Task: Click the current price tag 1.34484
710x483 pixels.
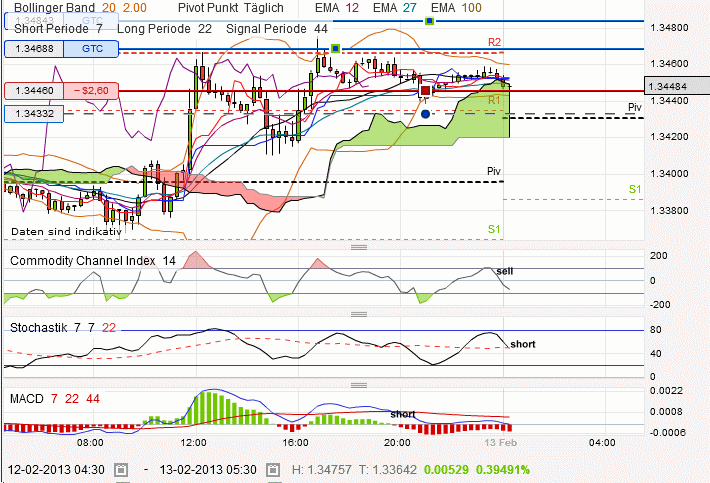Action: click(677, 86)
